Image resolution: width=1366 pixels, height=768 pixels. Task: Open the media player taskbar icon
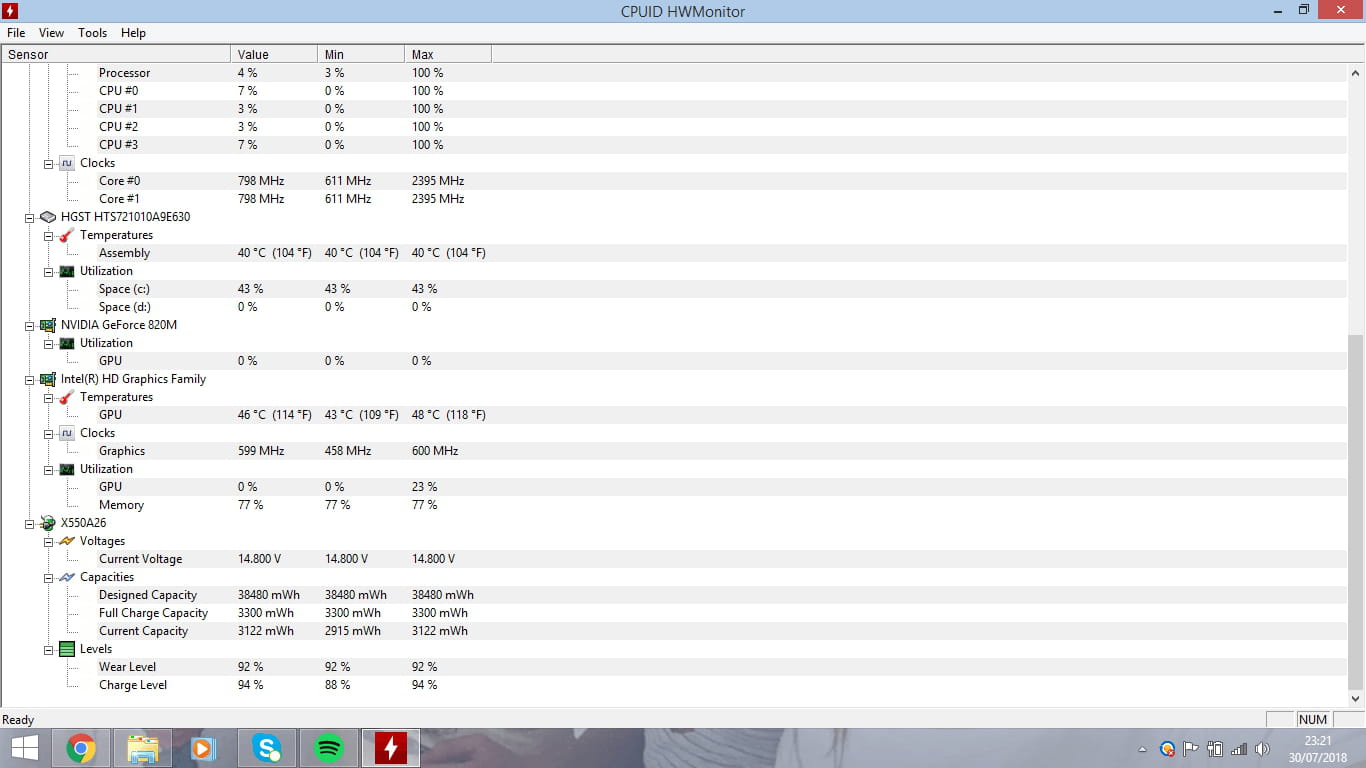203,747
